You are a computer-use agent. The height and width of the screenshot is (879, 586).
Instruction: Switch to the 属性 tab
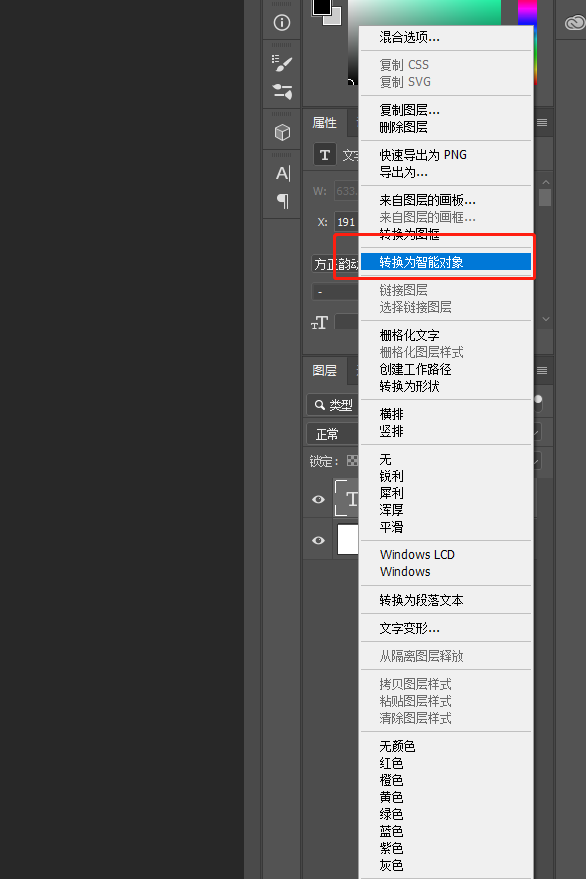pos(325,123)
